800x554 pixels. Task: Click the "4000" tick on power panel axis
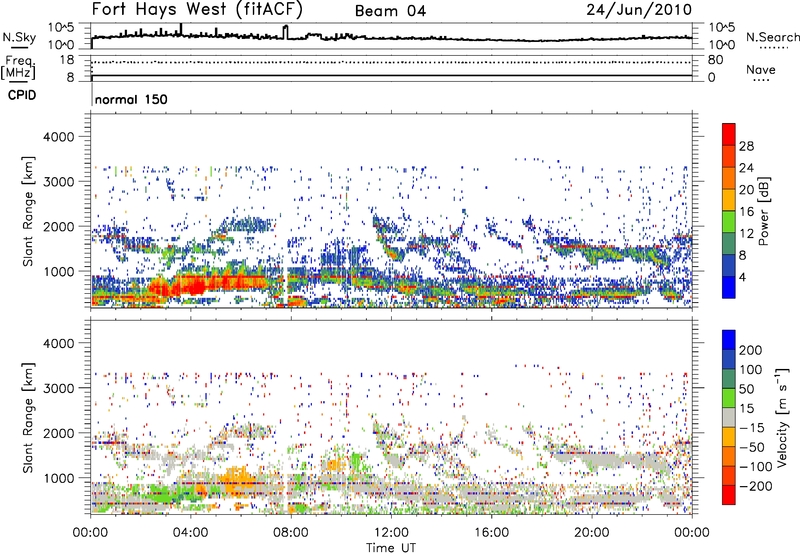click(x=58, y=137)
